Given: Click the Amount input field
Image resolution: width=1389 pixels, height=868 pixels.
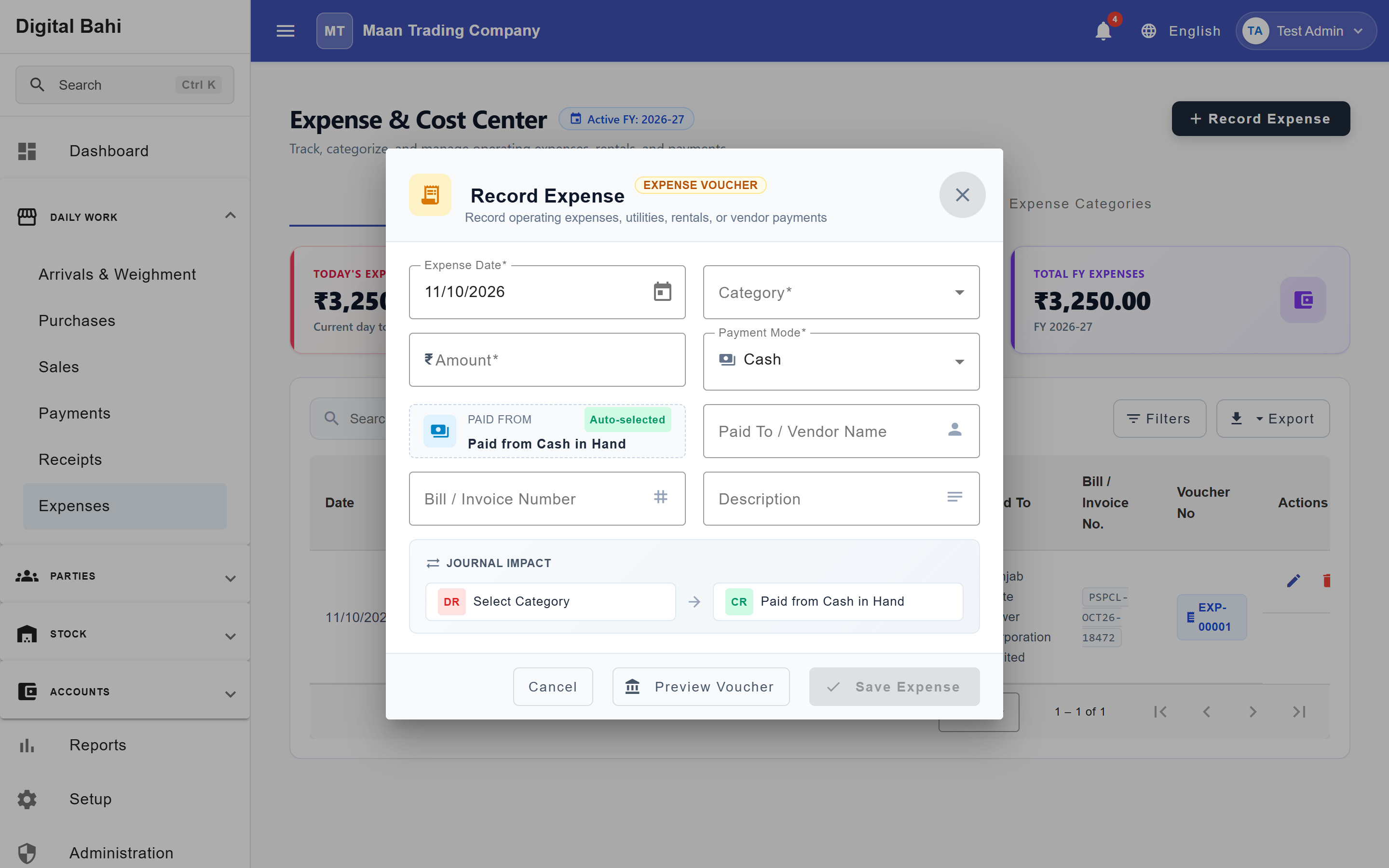Looking at the screenshot, I should (x=547, y=360).
